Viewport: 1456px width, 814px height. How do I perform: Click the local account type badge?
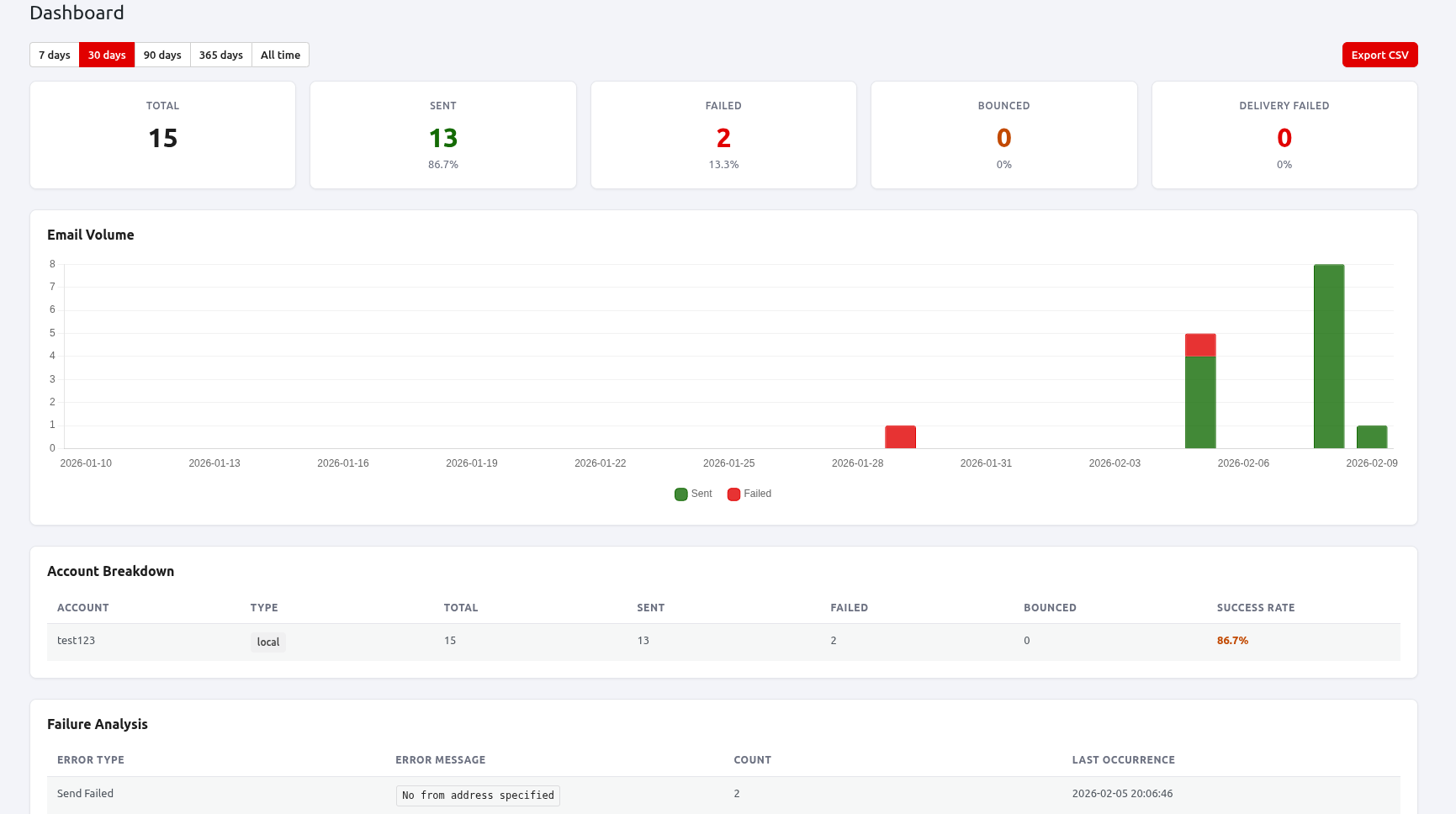[267, 642]
